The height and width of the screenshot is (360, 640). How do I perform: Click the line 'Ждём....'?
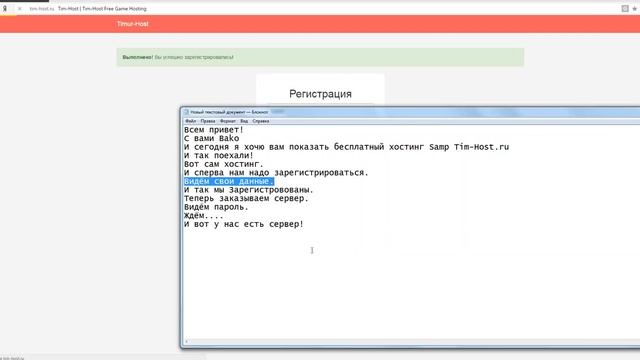point(204,216)
